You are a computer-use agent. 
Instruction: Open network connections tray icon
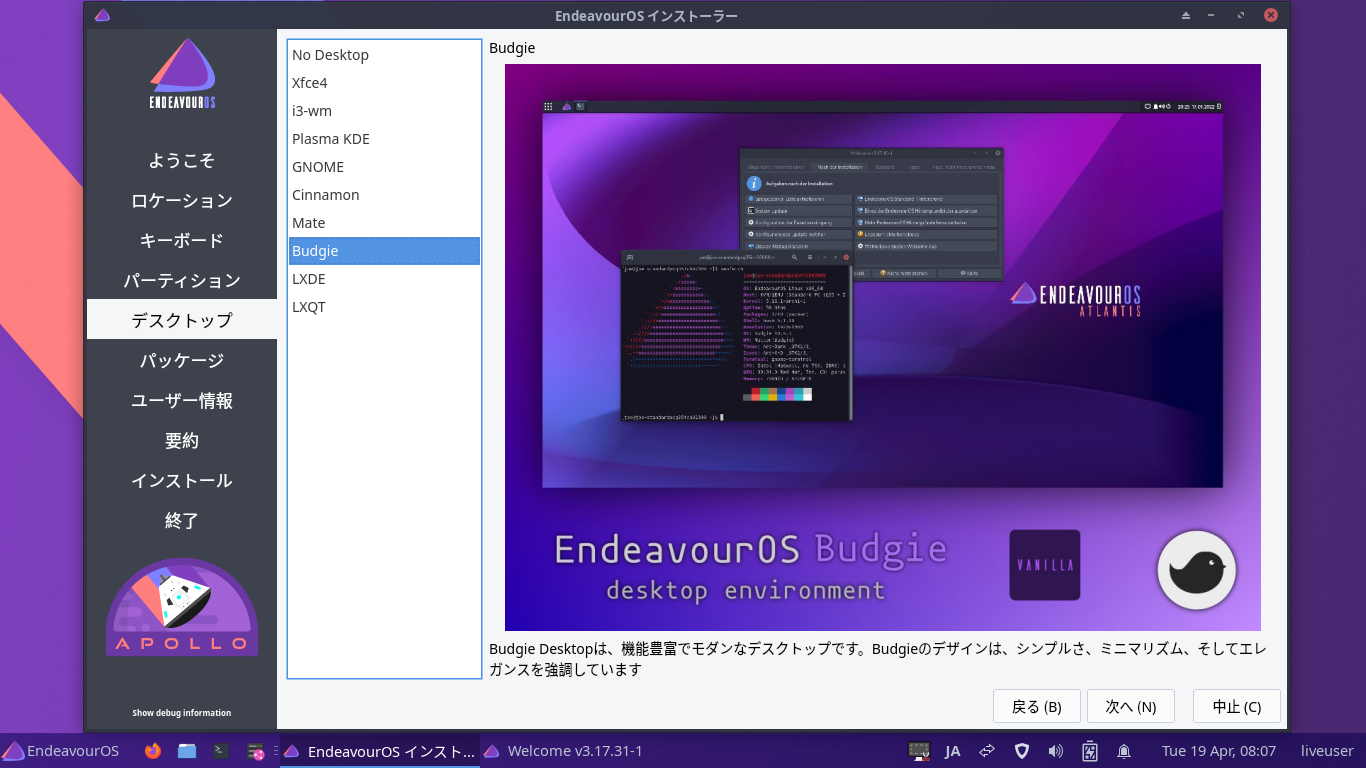(987, 751)
